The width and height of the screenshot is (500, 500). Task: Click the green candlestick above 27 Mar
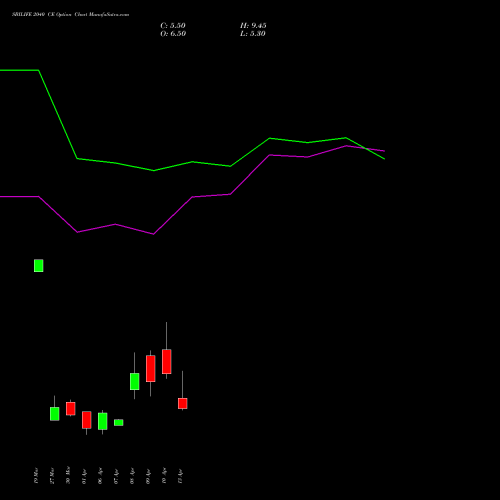tap(55, 414)
